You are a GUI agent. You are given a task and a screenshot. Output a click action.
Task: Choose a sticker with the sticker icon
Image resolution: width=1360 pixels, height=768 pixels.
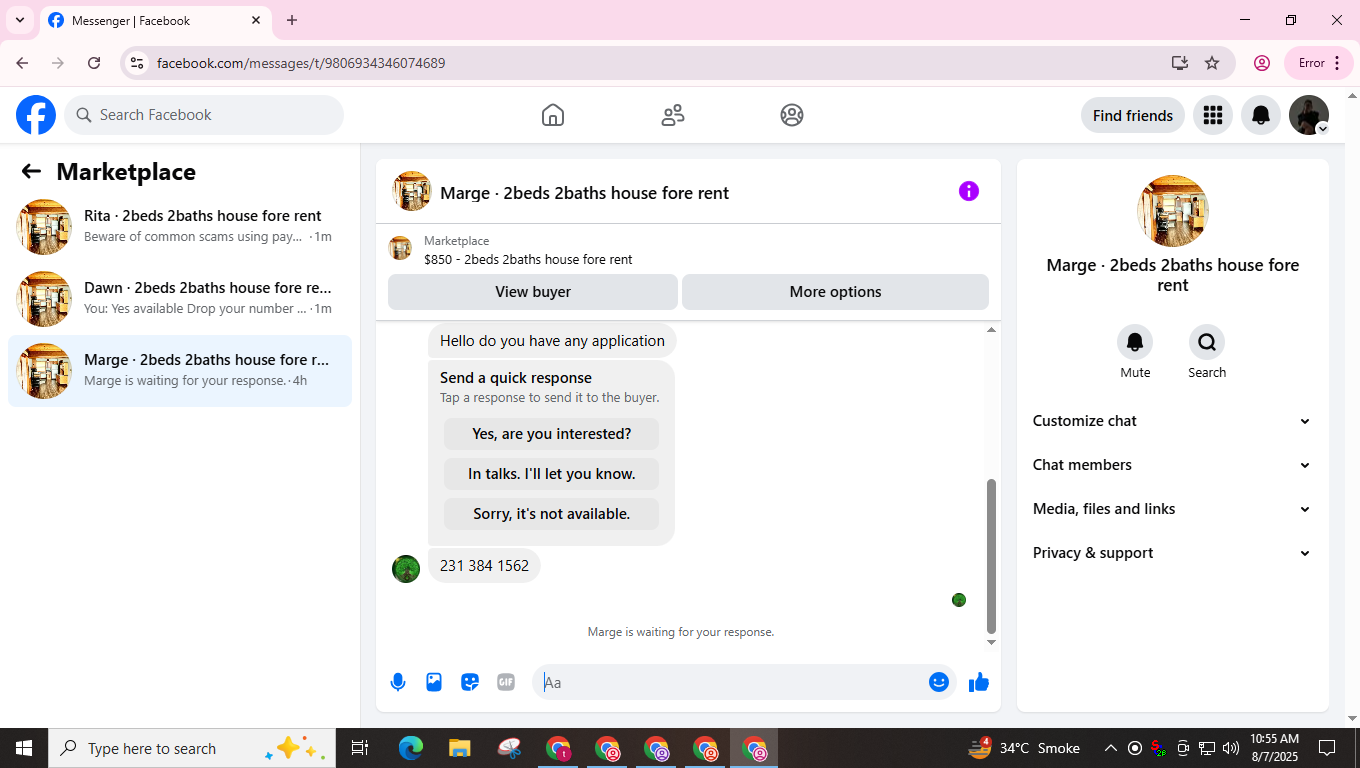pos(470,682)
